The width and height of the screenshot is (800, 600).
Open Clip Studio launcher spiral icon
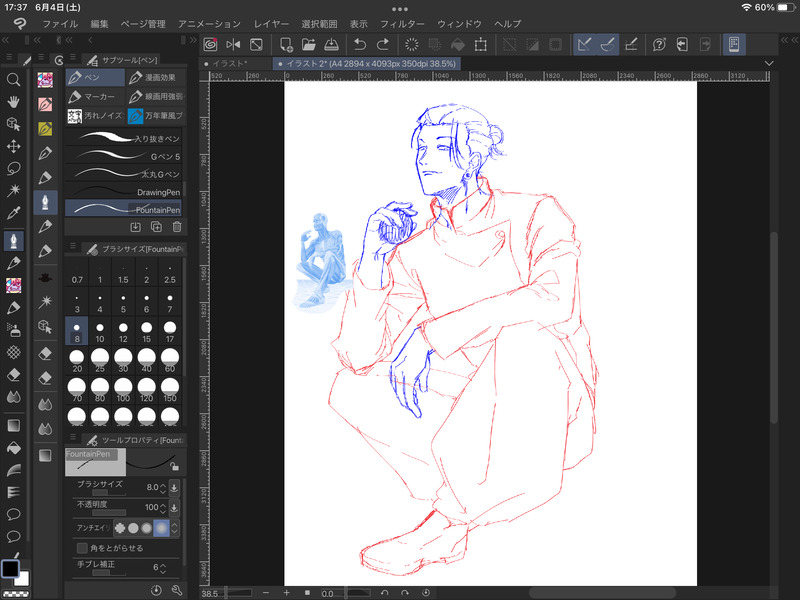[210, 44]
